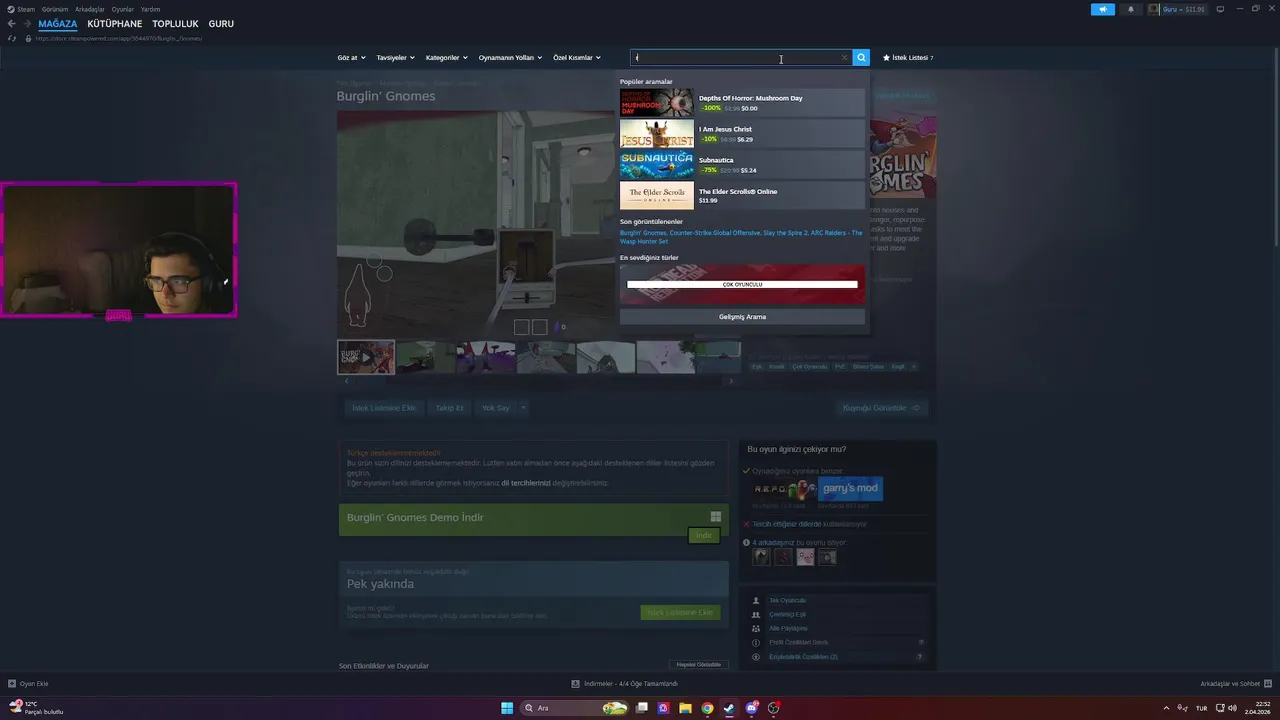Open the Oyunlar menu
Image resolution: width=1280 pixels, height=720 pixels.
coord(122,9)
